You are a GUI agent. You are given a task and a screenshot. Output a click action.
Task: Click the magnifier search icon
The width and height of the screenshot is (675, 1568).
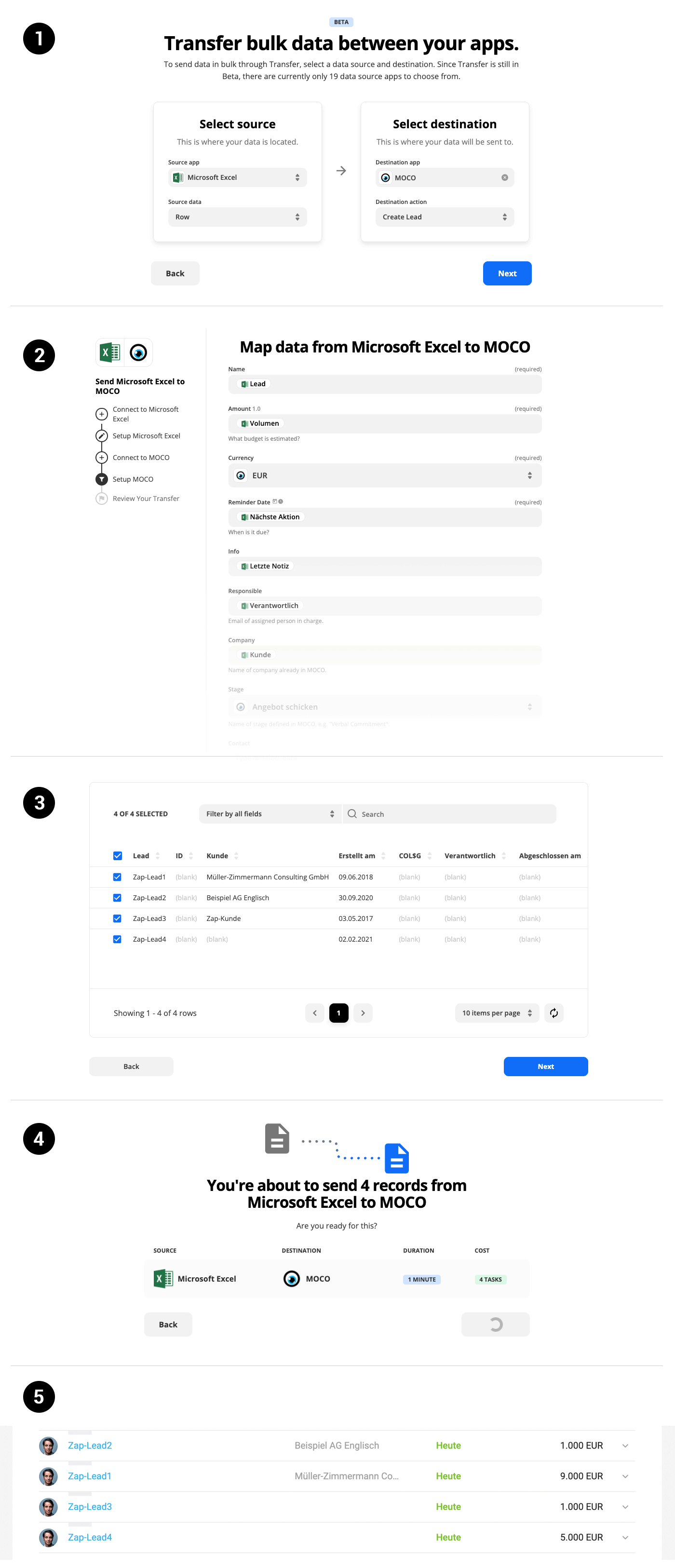(x=352, y=814)
